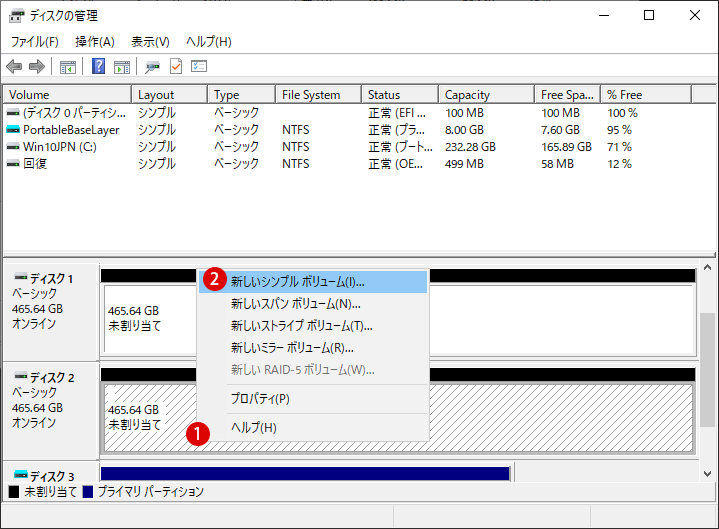Select the ディスク 3 disk label
Screen dimensions: 719x529
click(51, 476)
